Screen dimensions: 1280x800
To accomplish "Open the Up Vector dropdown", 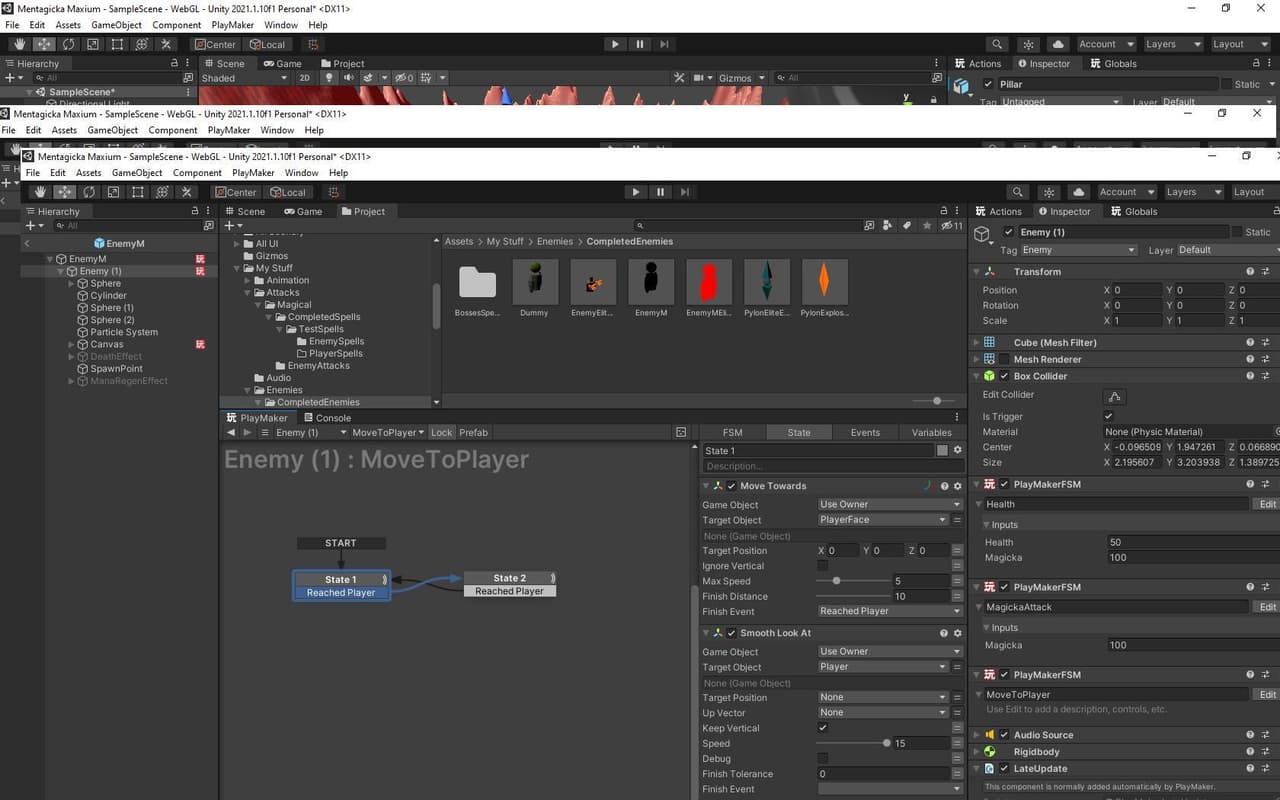I will point(883,713).
